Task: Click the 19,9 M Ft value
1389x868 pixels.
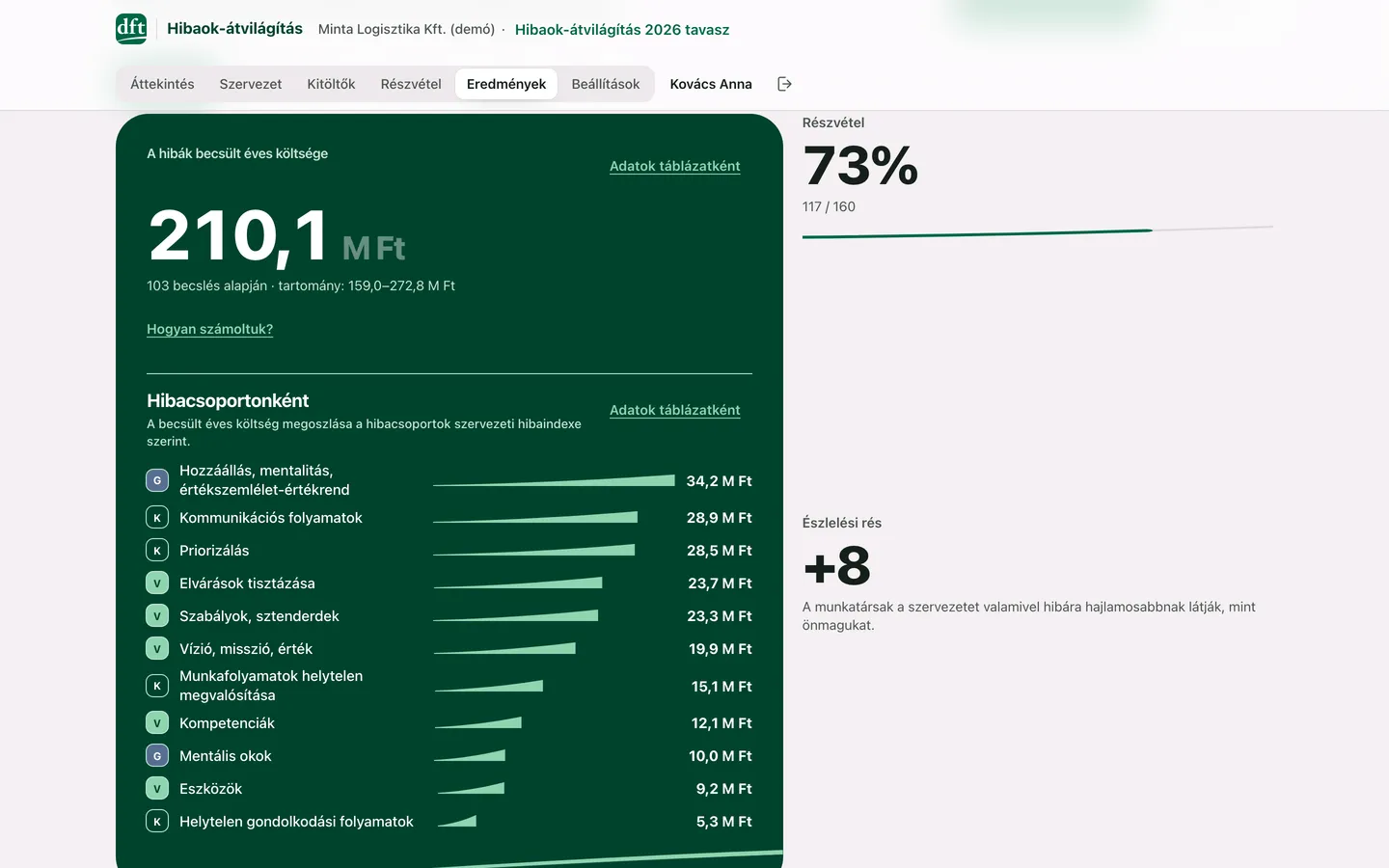Action: 721,649
